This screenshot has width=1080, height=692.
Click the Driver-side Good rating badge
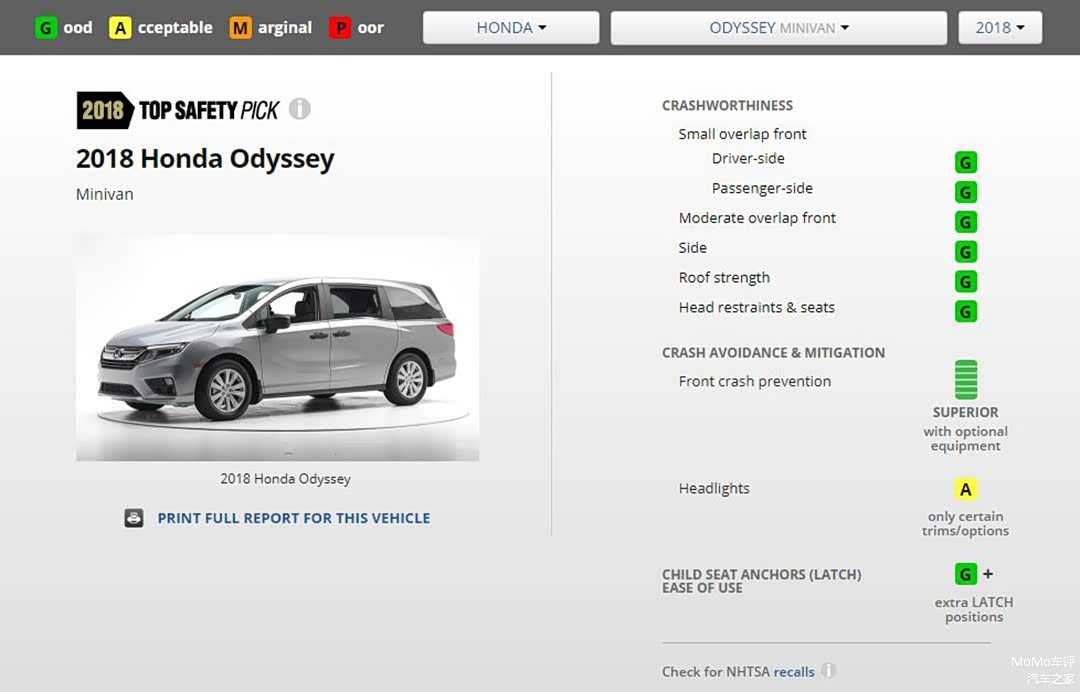[965, 162]
